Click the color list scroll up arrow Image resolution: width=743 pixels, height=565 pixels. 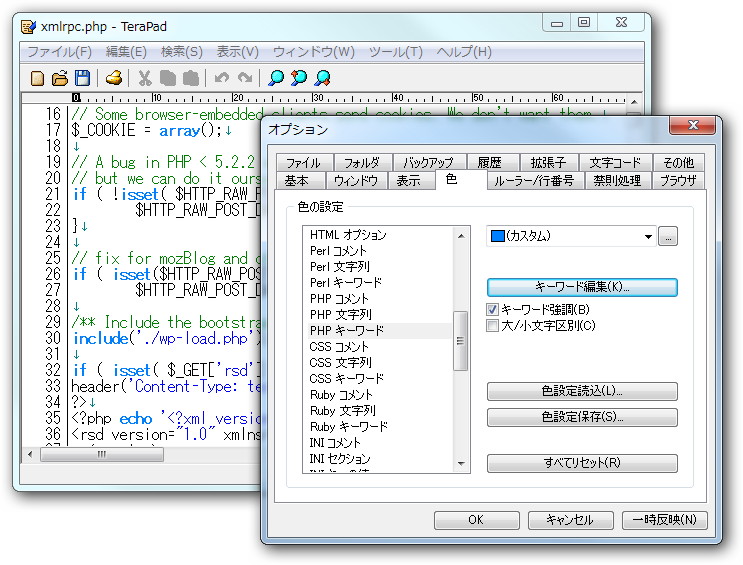[x=461, y=236]
